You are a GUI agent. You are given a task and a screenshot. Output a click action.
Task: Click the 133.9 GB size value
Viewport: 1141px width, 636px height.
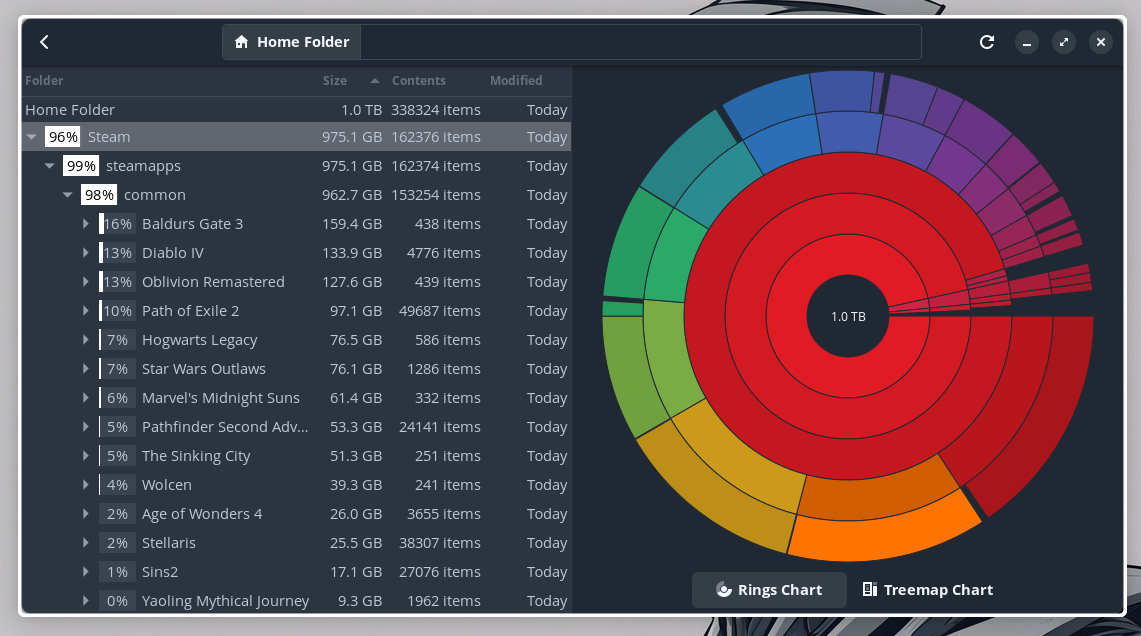352,253
